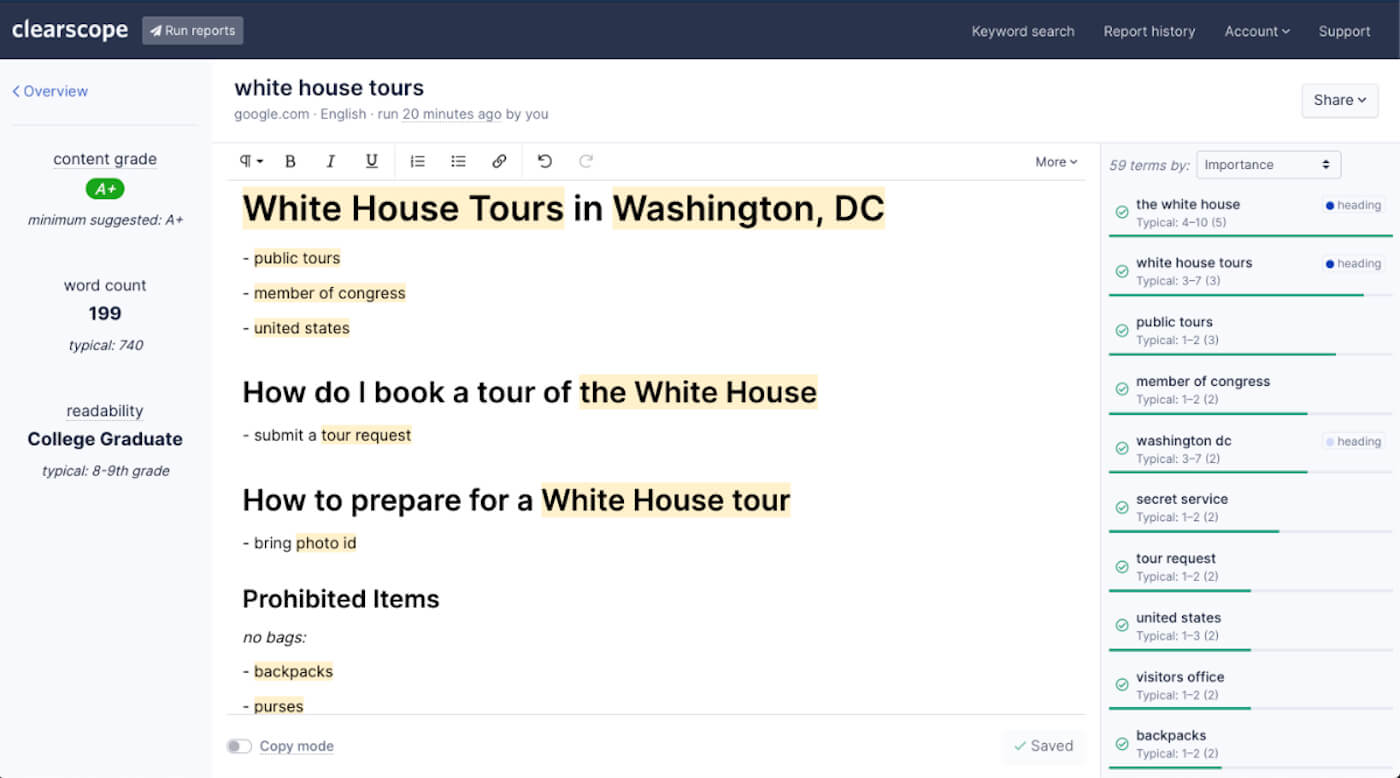
Task: Click the Run reports button
Action: (x=192, y=31)
